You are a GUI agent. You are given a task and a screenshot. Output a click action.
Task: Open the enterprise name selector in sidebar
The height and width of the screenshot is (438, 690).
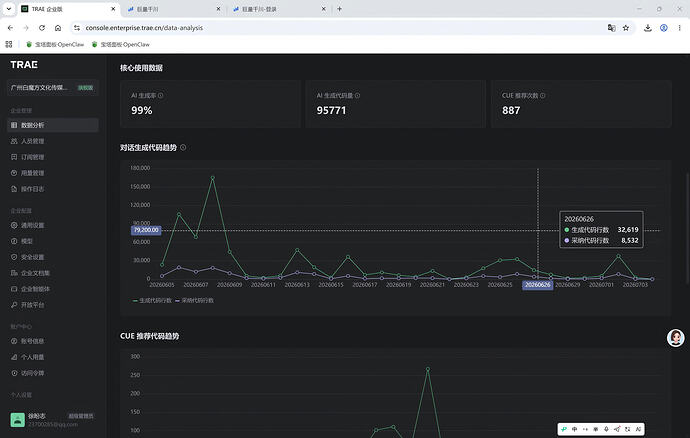[x=53, y=88]
